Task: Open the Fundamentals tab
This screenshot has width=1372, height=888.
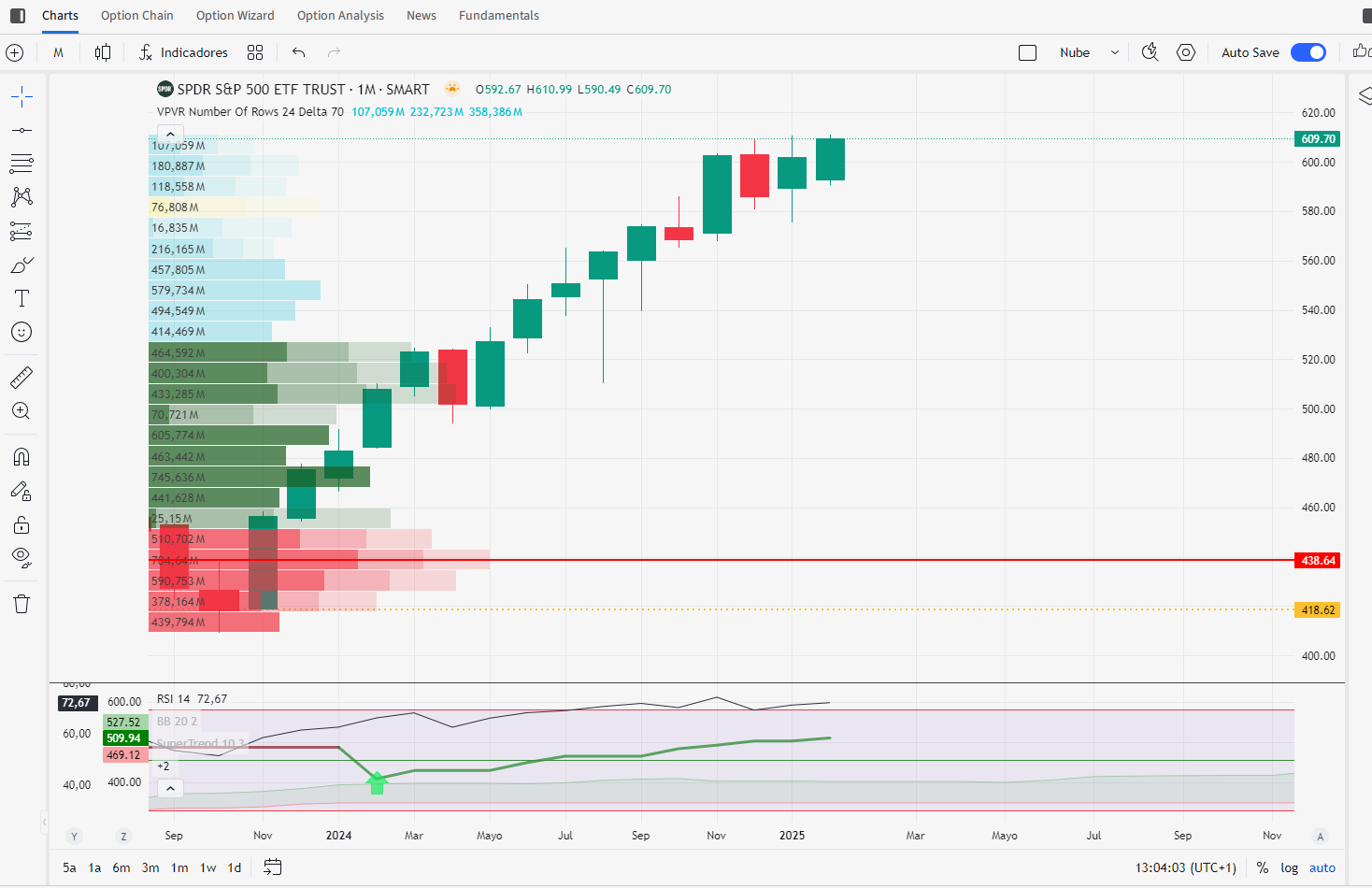Action: coord(499,16)
